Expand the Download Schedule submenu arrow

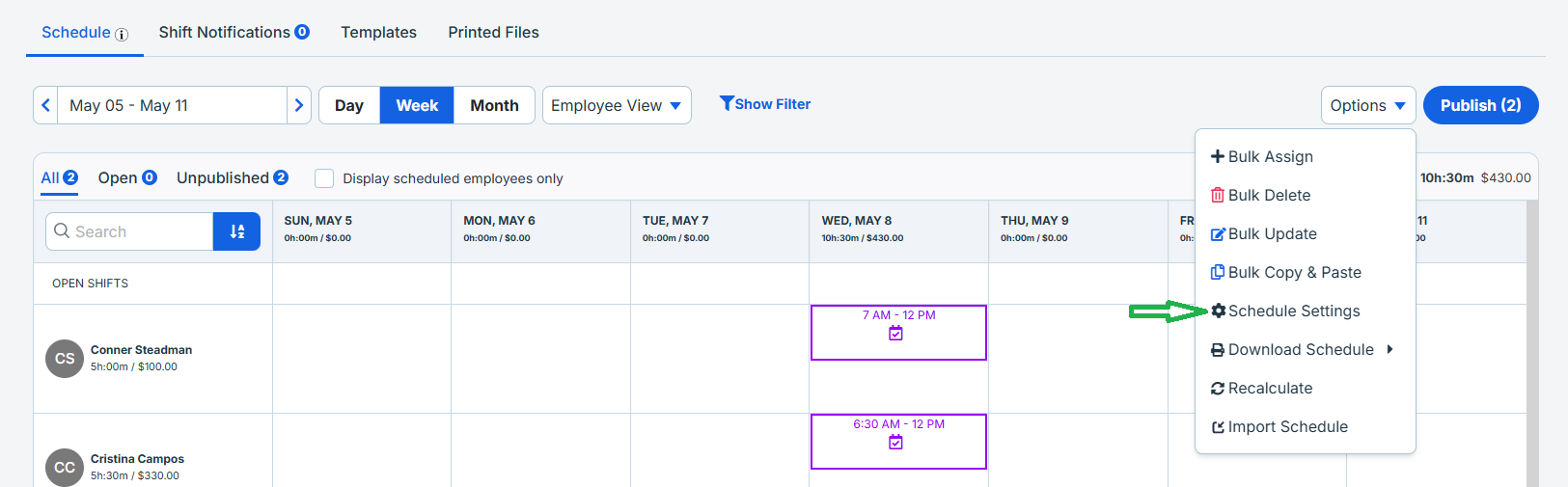click(1389, 349)
